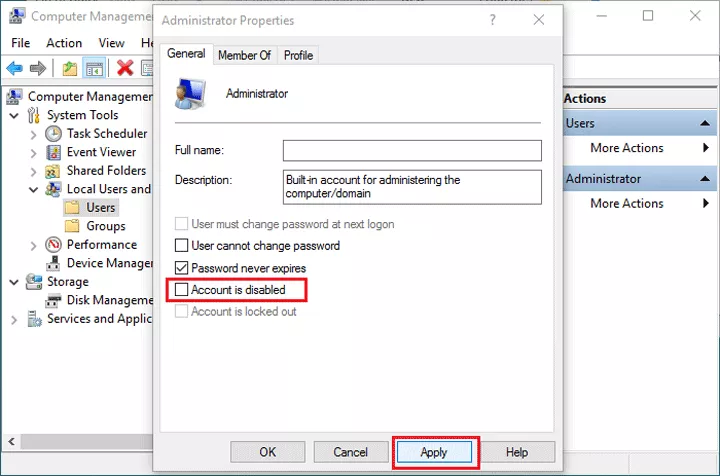Image resolution: width=720 pixels, height=476 pixels.
Task: Click the 'Account is locked out' checkbox
Action: [181, 311]
